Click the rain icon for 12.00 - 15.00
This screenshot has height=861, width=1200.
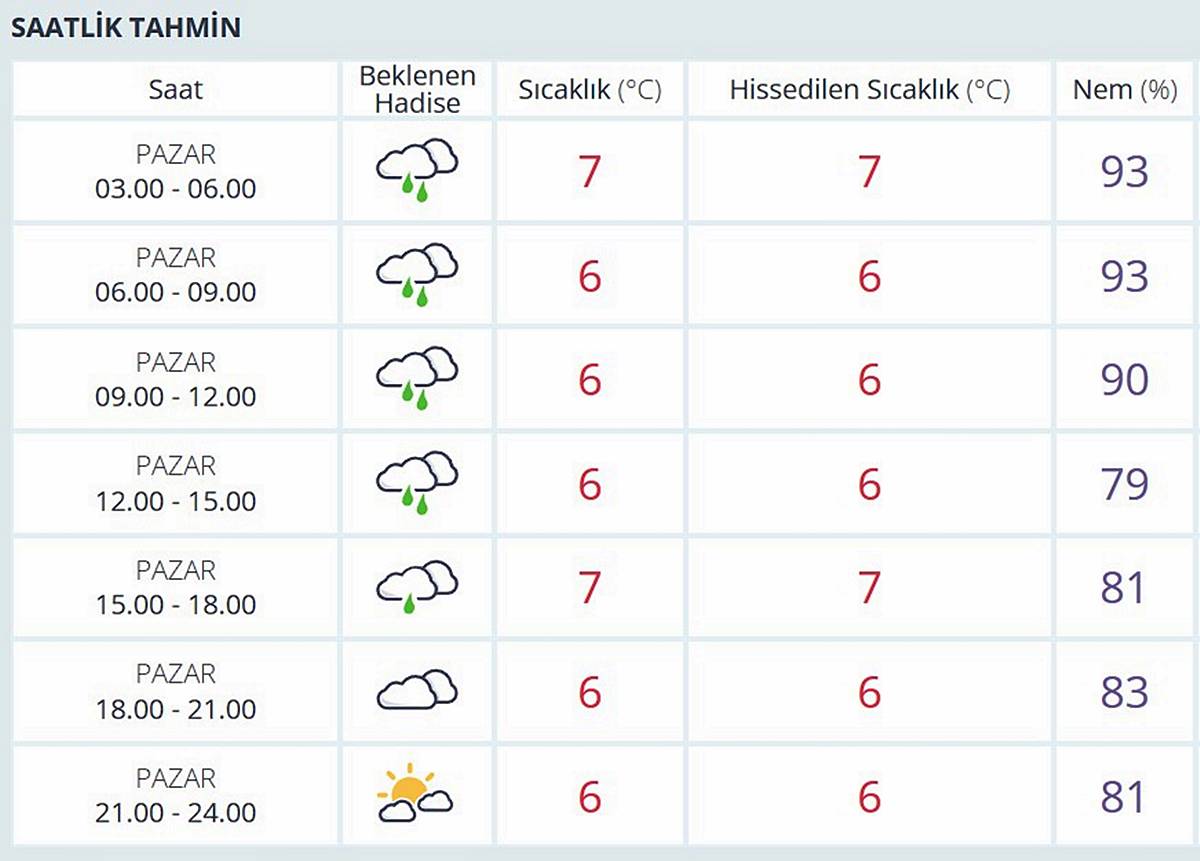coord(417,483)
